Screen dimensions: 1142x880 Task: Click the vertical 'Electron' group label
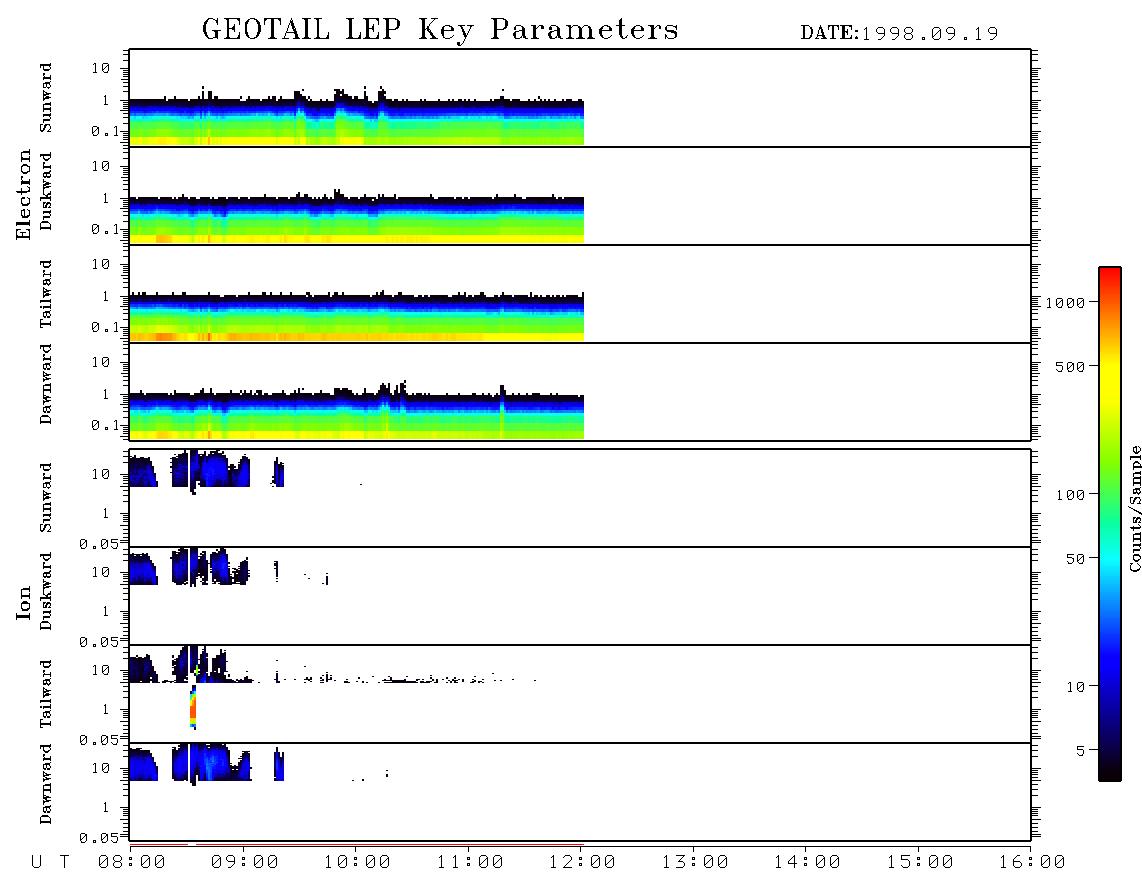coord(24,195)
